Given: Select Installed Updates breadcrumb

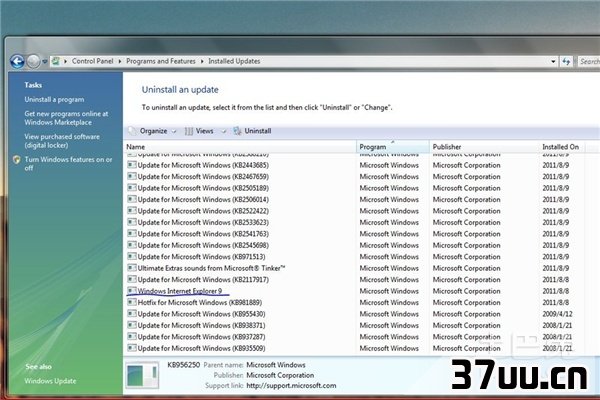Looking at the screenshot, I should (x=234, y=61).
